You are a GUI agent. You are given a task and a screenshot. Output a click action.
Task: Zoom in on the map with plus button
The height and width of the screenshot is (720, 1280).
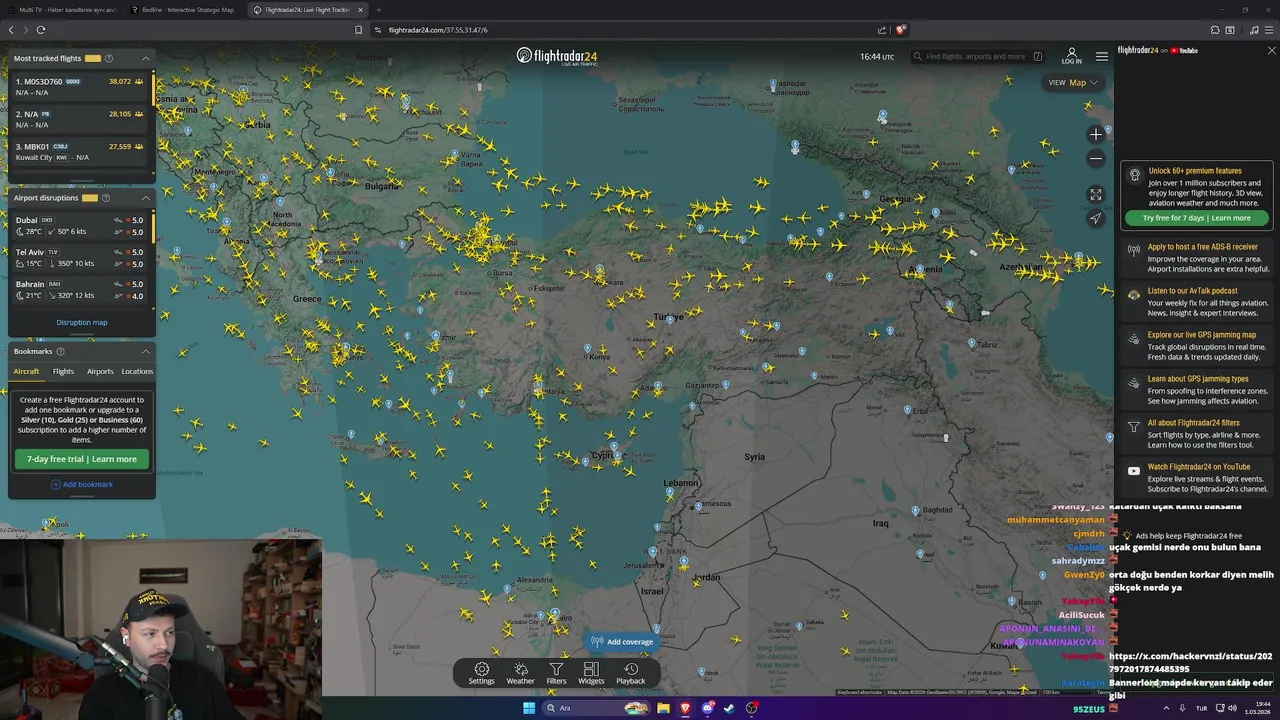(1096, 134)
